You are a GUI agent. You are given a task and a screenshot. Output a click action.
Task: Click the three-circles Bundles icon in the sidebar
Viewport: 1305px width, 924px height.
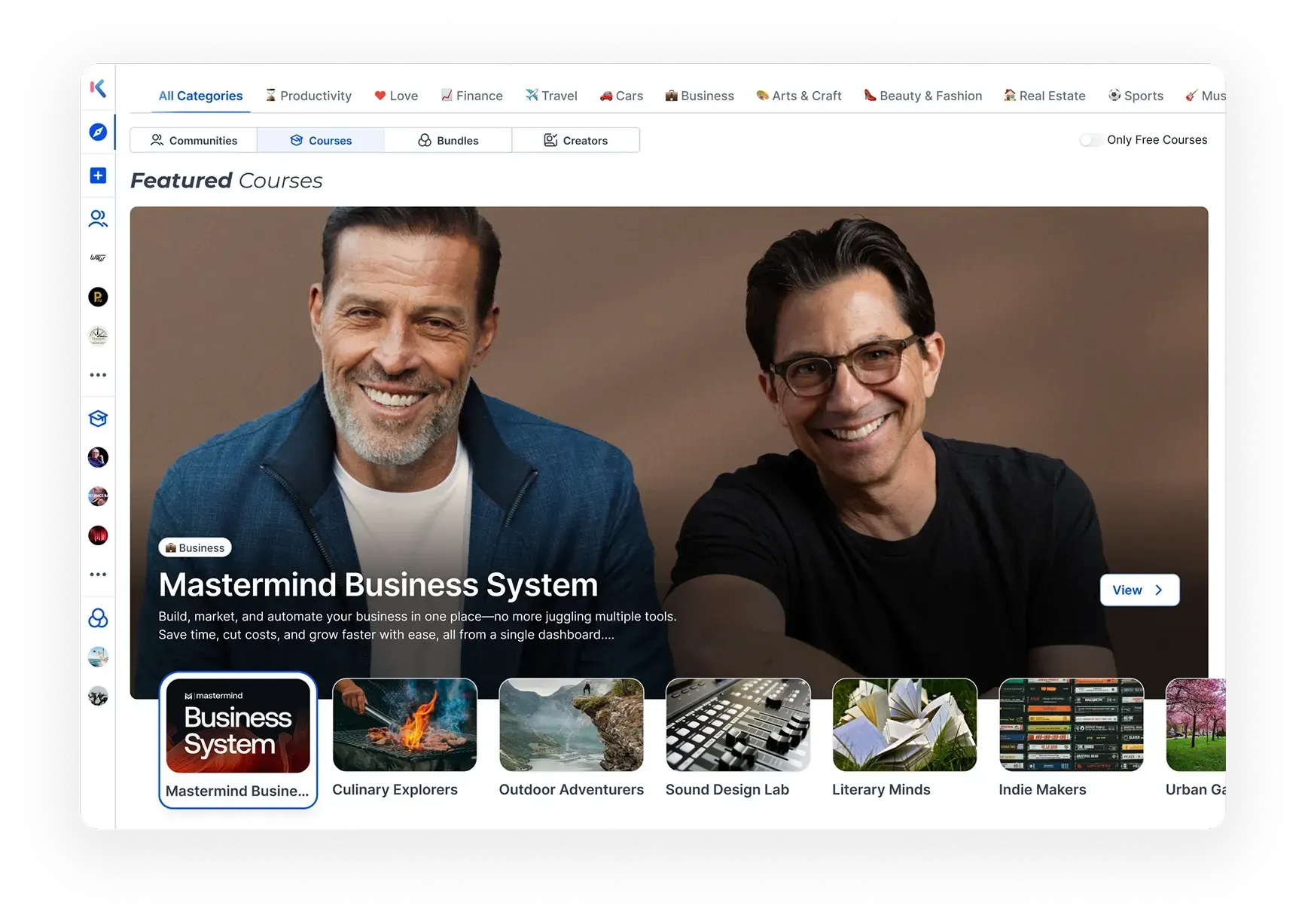[x=98, y=618]
